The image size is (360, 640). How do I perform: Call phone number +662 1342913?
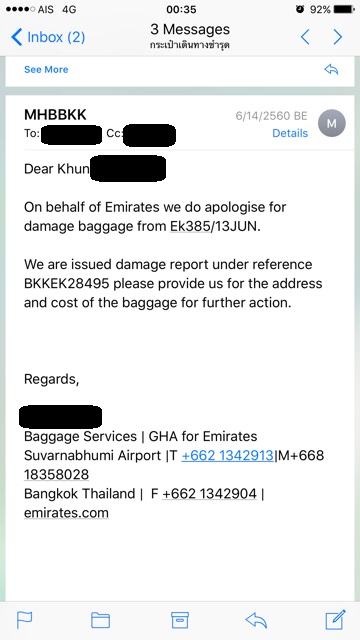[227, 455]
